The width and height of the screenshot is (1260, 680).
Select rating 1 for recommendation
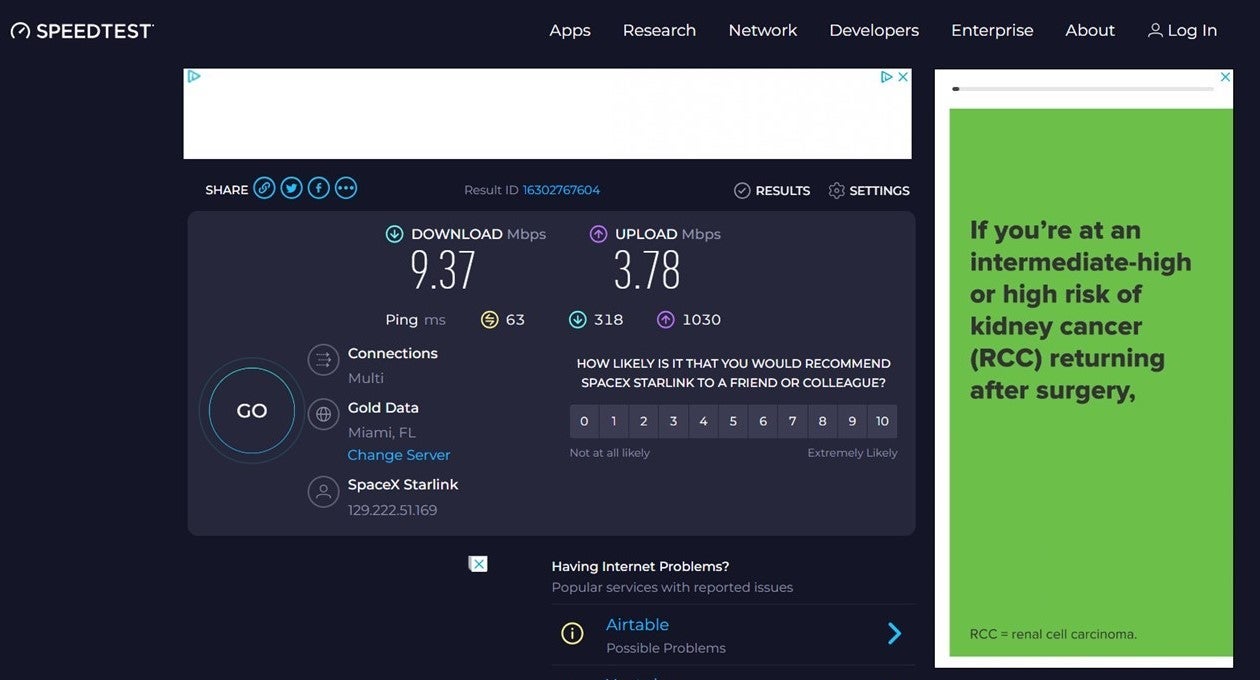point(614,421)
